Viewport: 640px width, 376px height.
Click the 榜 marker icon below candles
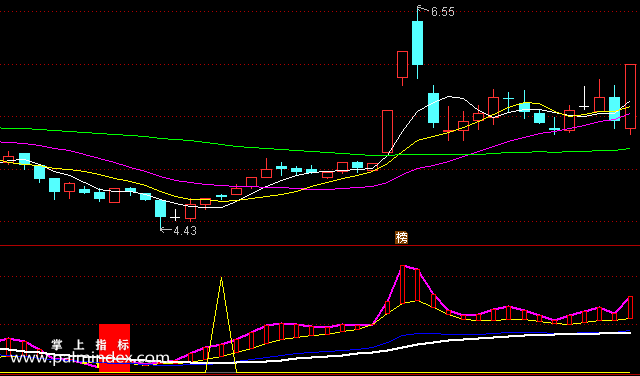[x=402, y=238]
